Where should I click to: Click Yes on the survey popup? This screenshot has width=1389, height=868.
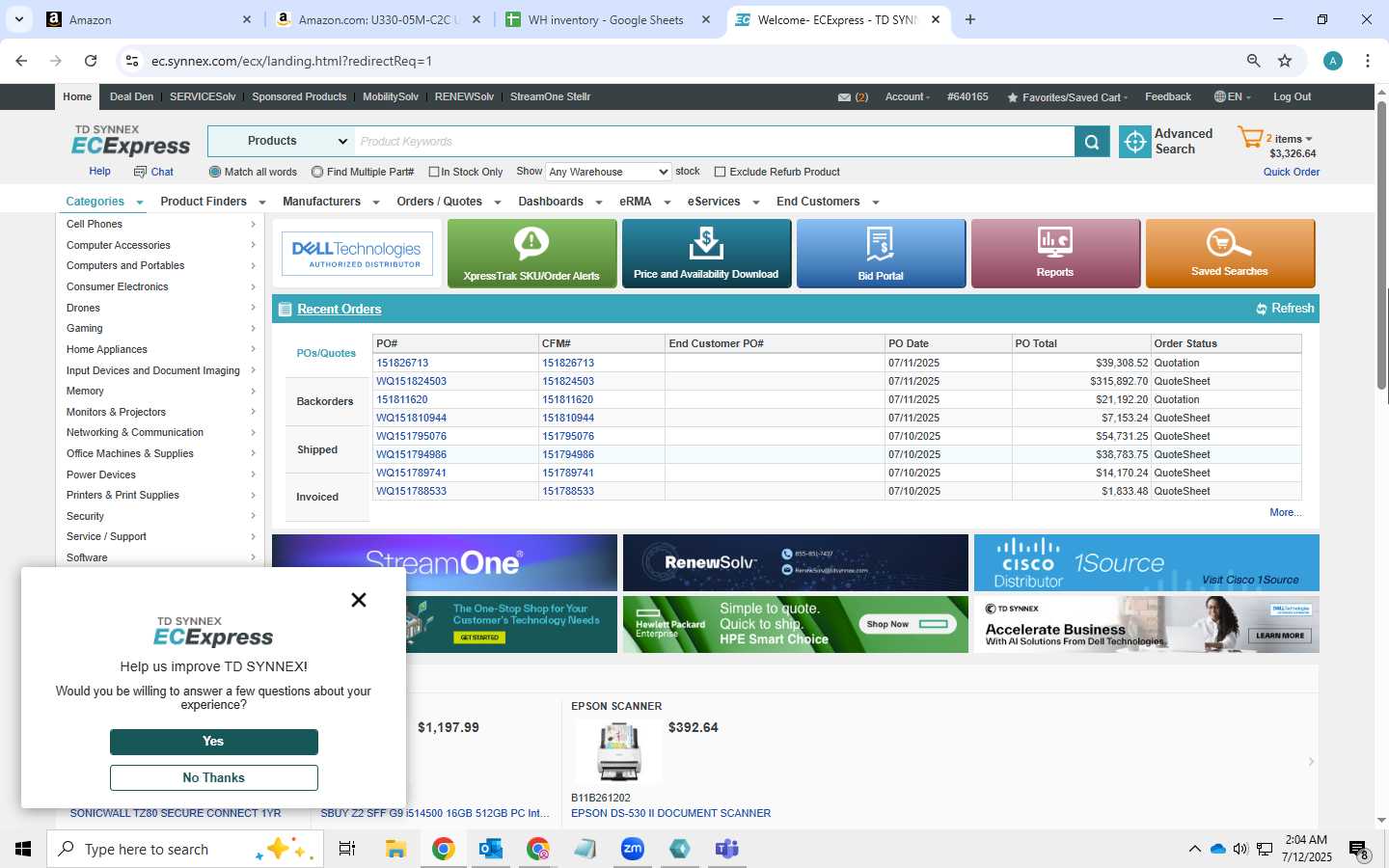coord(213,742)
